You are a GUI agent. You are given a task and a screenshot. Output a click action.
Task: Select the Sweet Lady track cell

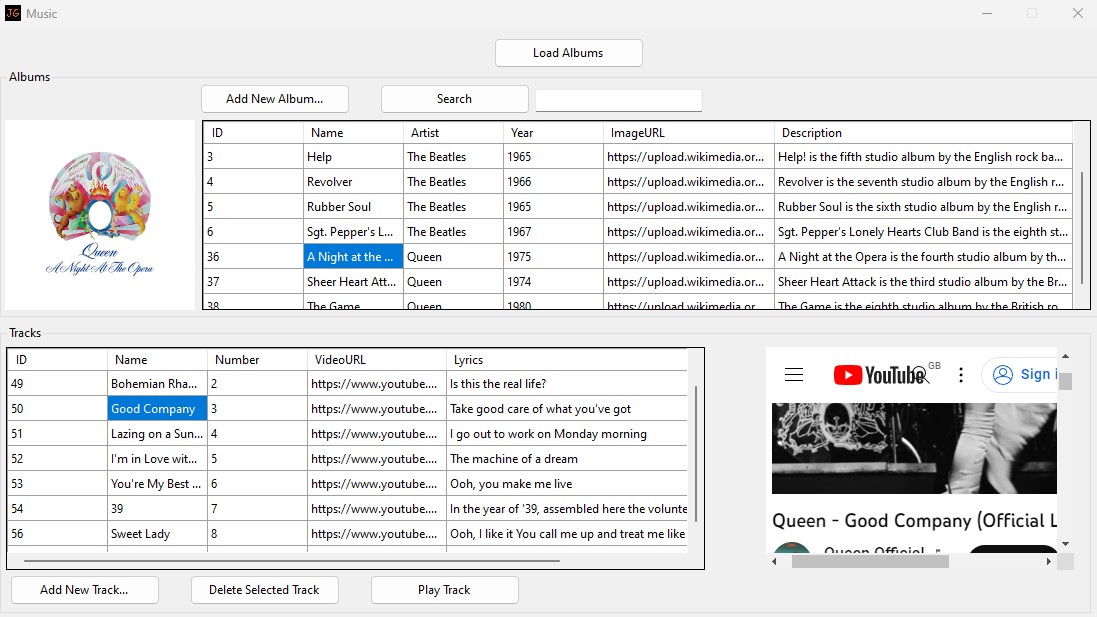pos(157,534)
